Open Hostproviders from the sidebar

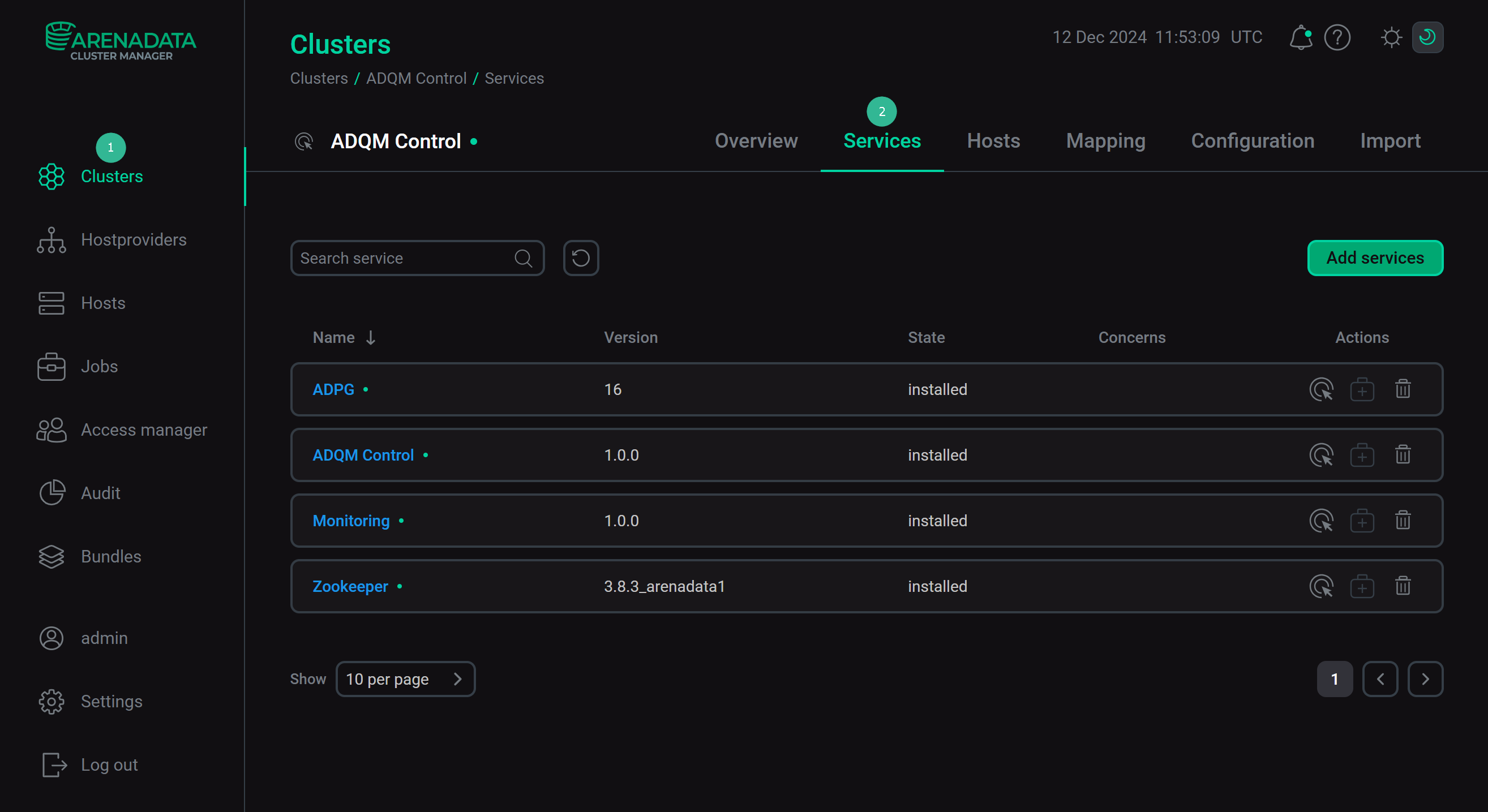134,239
